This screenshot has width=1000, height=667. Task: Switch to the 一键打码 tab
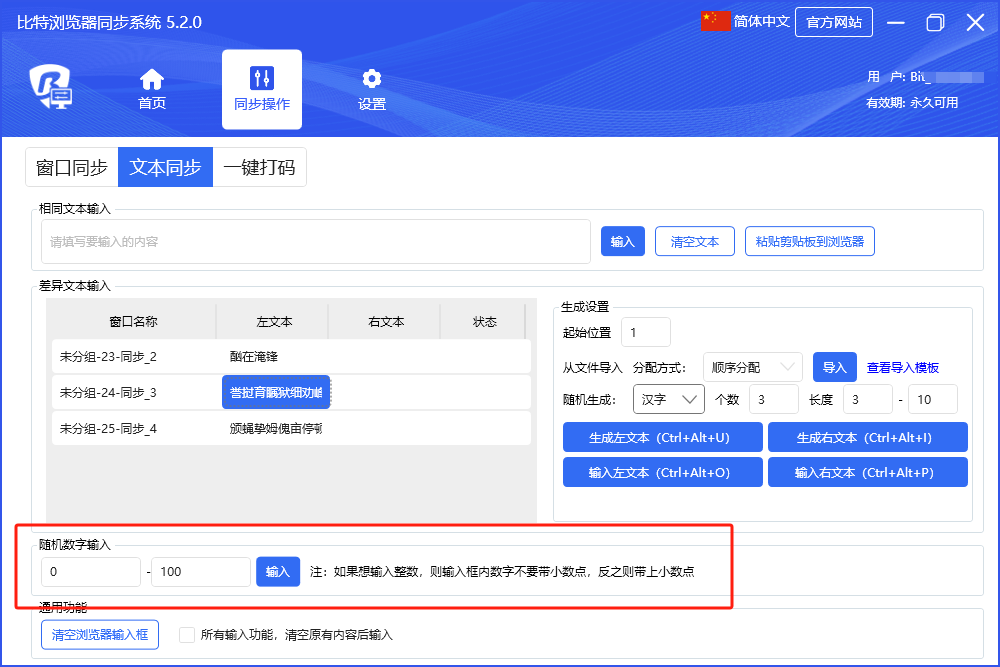pos(259,168)
